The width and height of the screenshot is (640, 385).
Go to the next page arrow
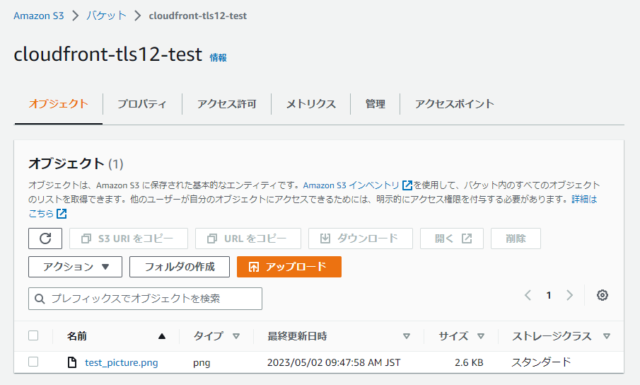click(569, 295)
